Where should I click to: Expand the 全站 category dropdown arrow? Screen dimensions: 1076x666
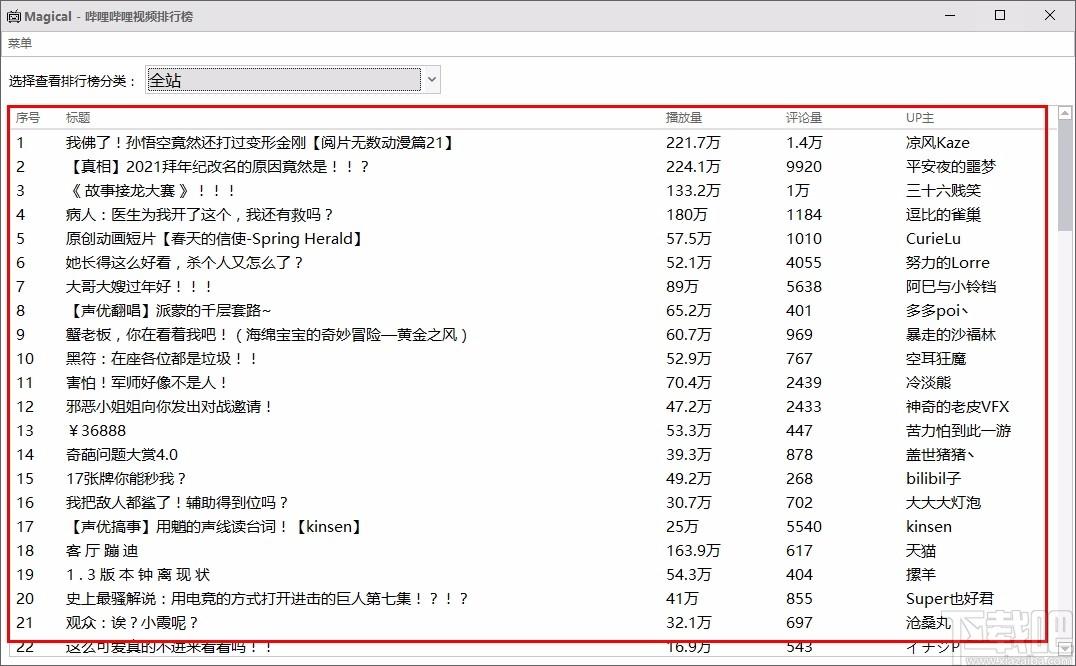point(432,80)
